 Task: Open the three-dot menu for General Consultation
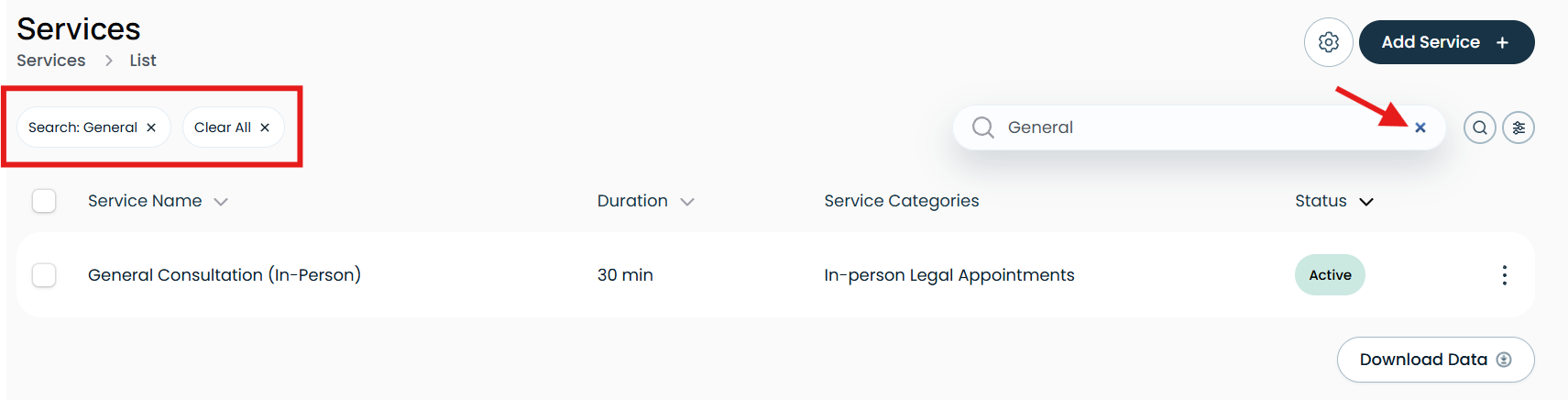point(1504,275)
